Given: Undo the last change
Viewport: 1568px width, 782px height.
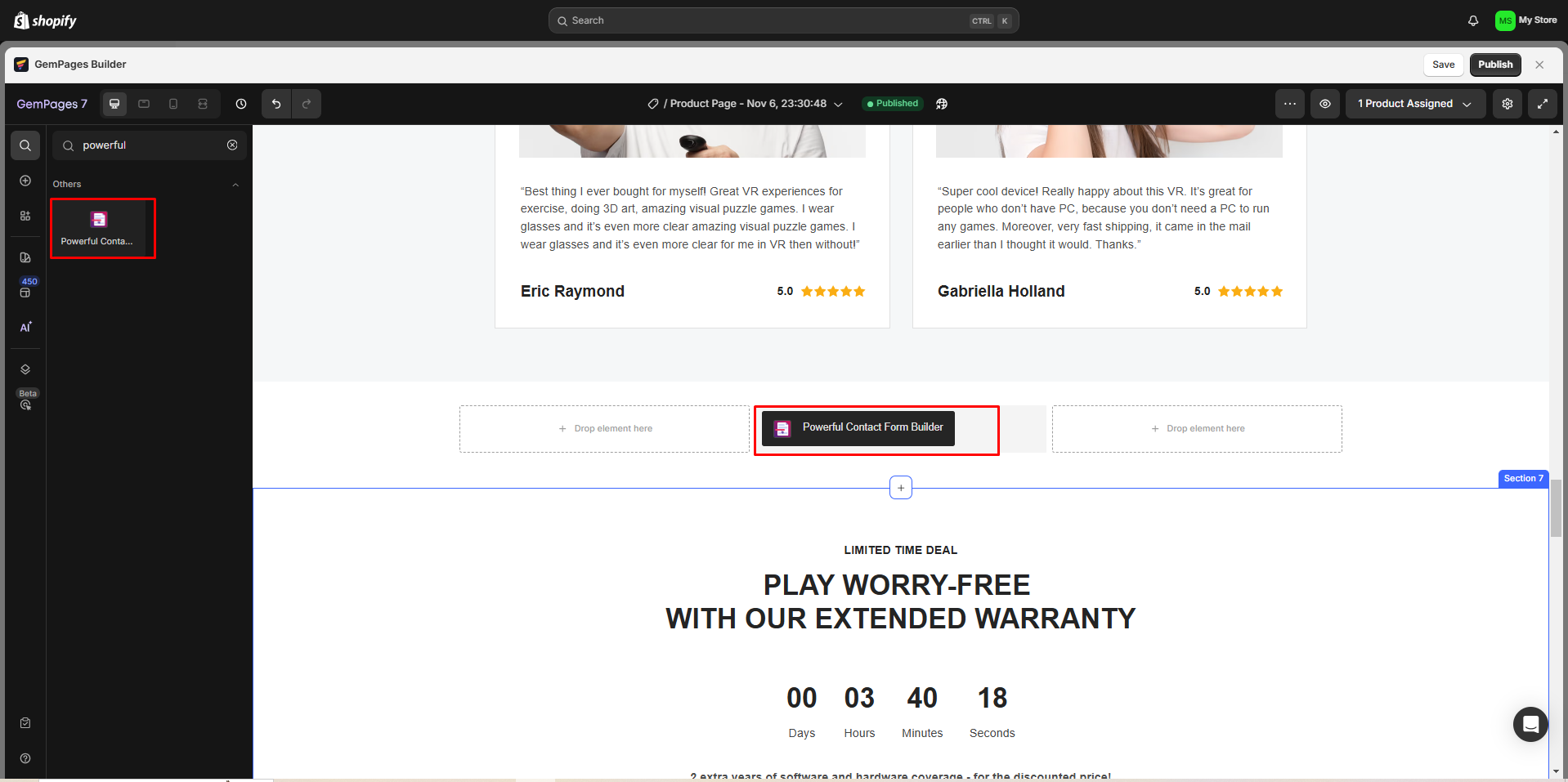Looking at the screenshot, I should (276, 104).
